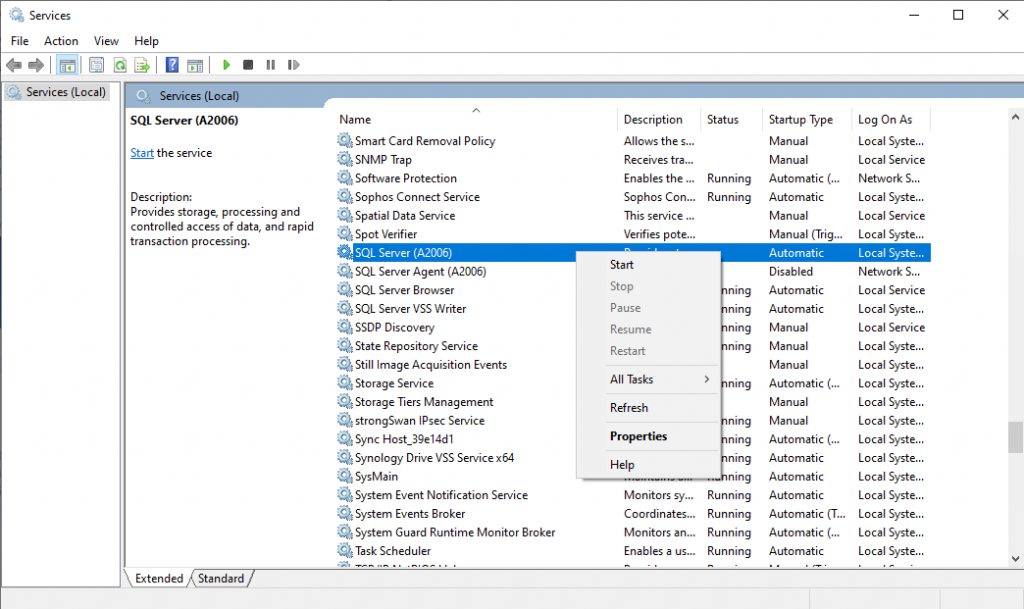1024x609 pixels.
Task: Click the Show/Hide Console Tree toolbar icon
Action: (68, 65)
